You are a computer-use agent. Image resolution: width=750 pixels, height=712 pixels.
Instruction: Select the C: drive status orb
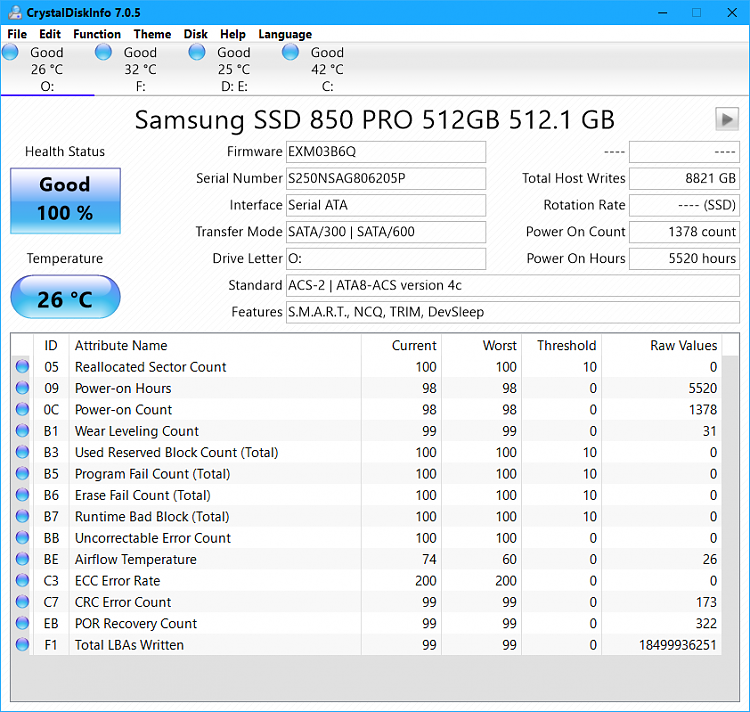pos(290,52)
